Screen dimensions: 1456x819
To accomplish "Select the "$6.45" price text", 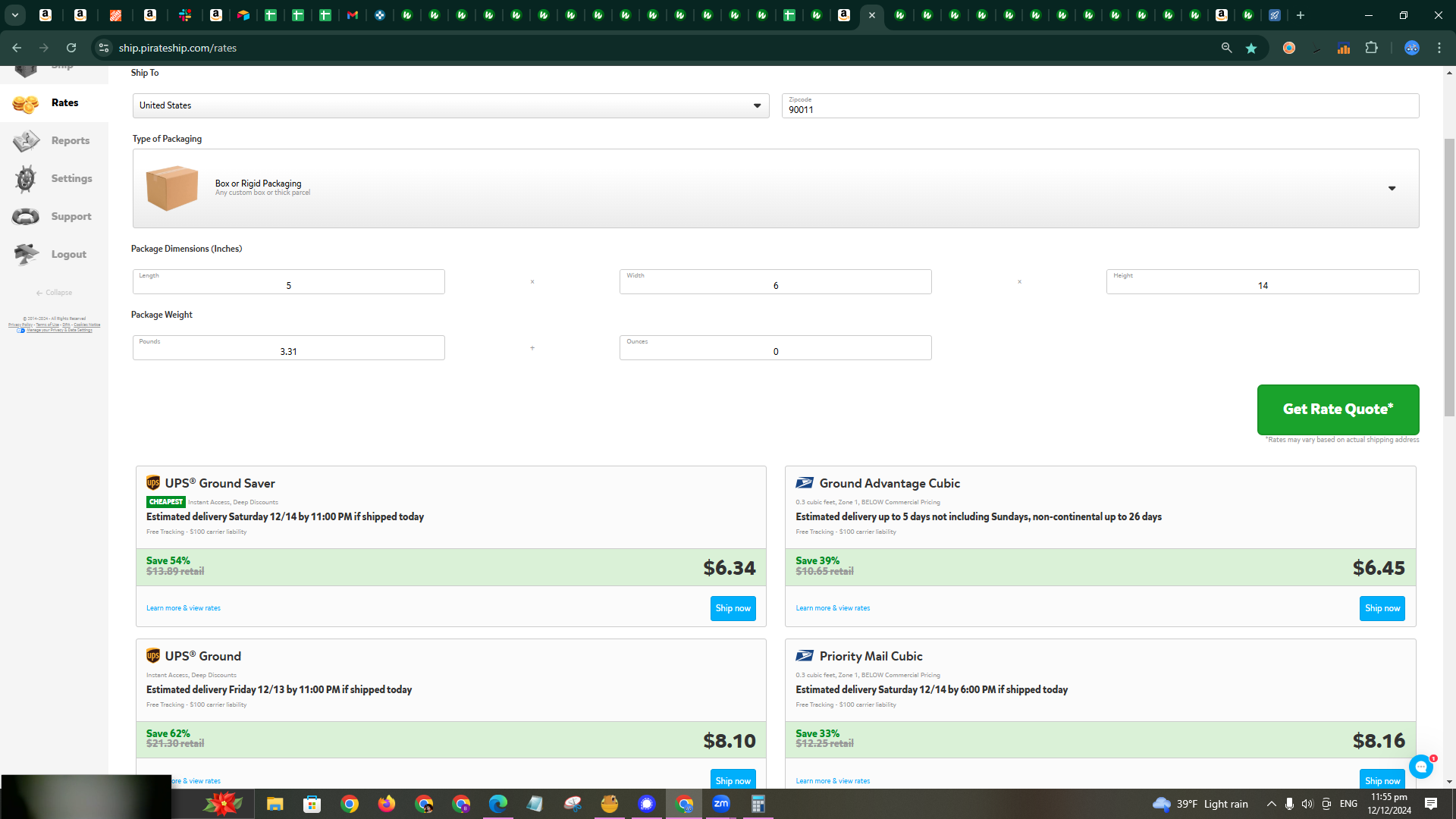I will click(1379, 567).
